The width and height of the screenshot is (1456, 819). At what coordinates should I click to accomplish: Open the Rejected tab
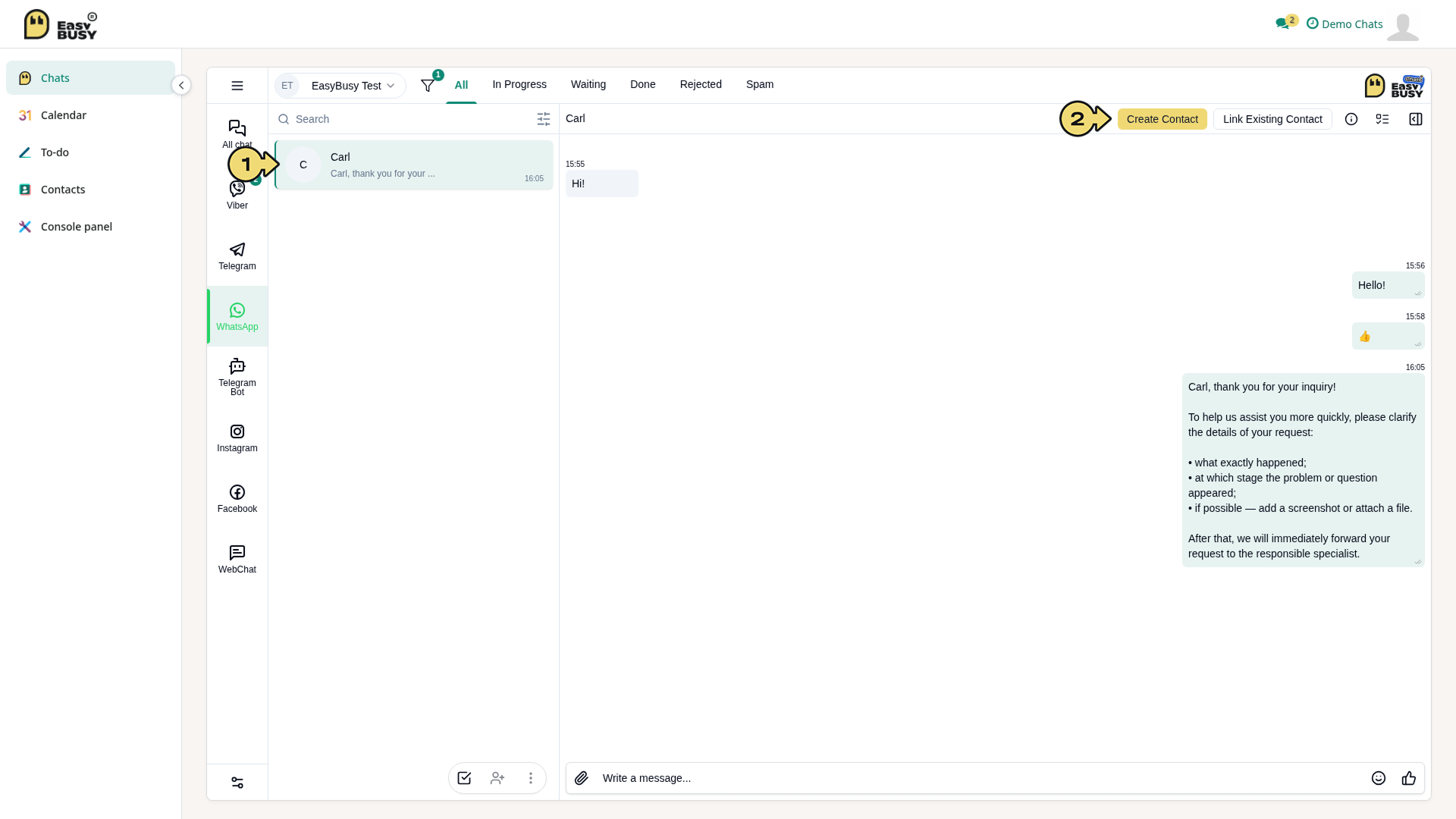point(701,84)
